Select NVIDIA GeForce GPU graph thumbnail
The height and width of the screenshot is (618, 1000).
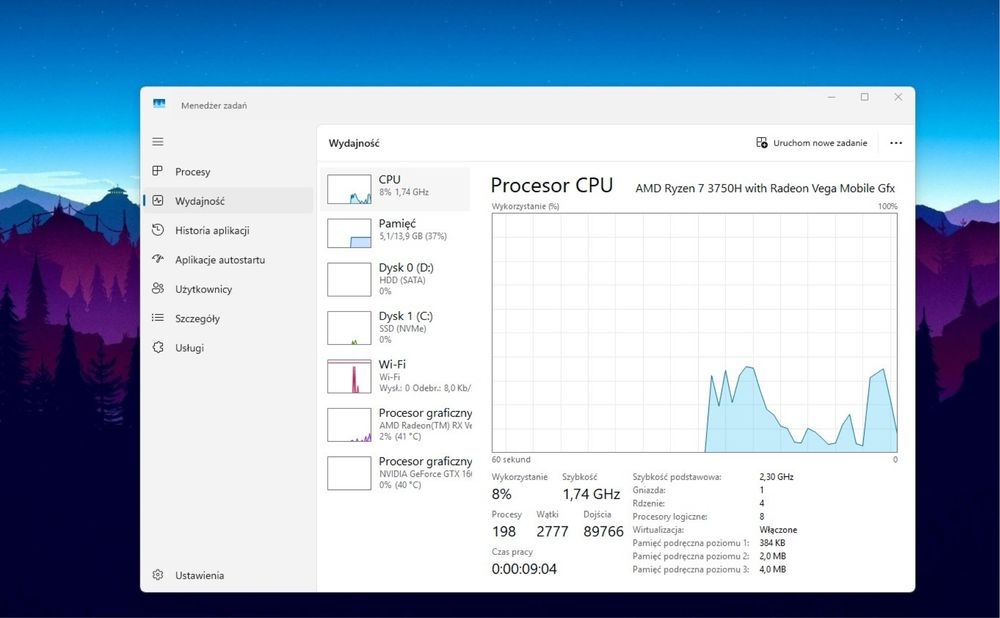[349, 473]
